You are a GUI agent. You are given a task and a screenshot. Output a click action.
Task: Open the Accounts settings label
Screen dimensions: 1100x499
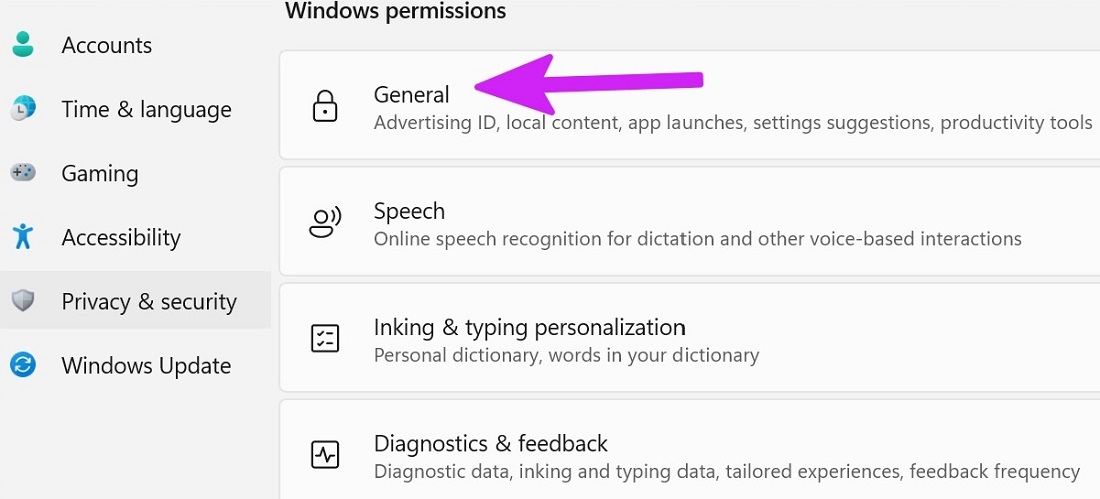(107, 45)
